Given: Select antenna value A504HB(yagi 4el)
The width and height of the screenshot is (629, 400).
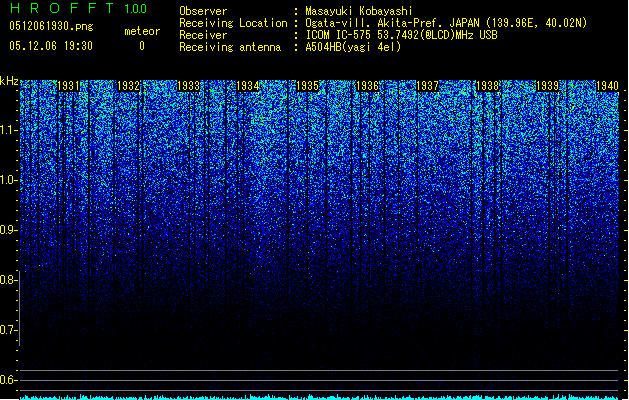Looking at the screenshot, I should tap(353, 47).
